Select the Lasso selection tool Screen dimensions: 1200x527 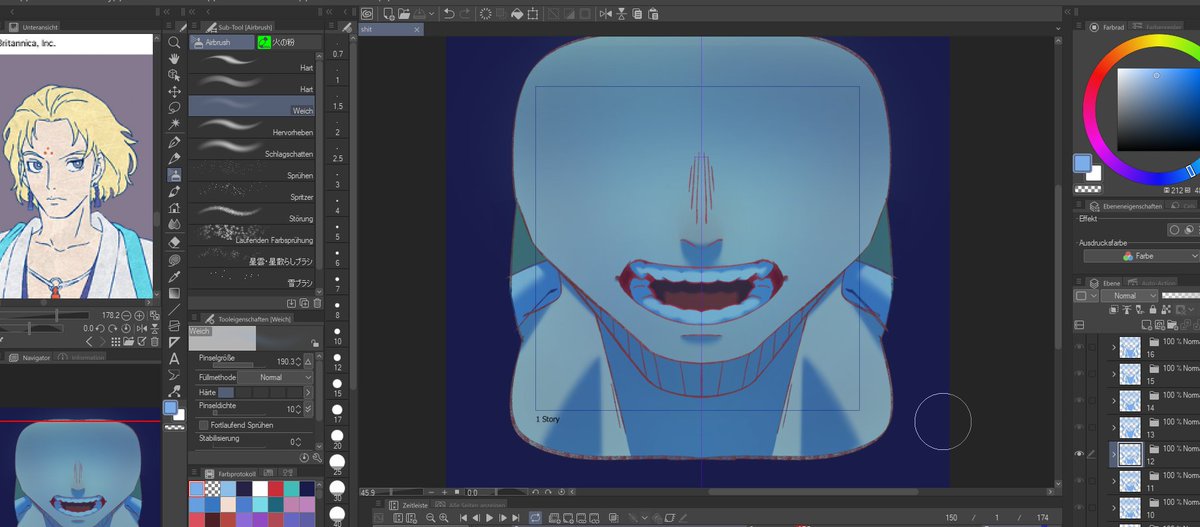click(x=174, y=107)
